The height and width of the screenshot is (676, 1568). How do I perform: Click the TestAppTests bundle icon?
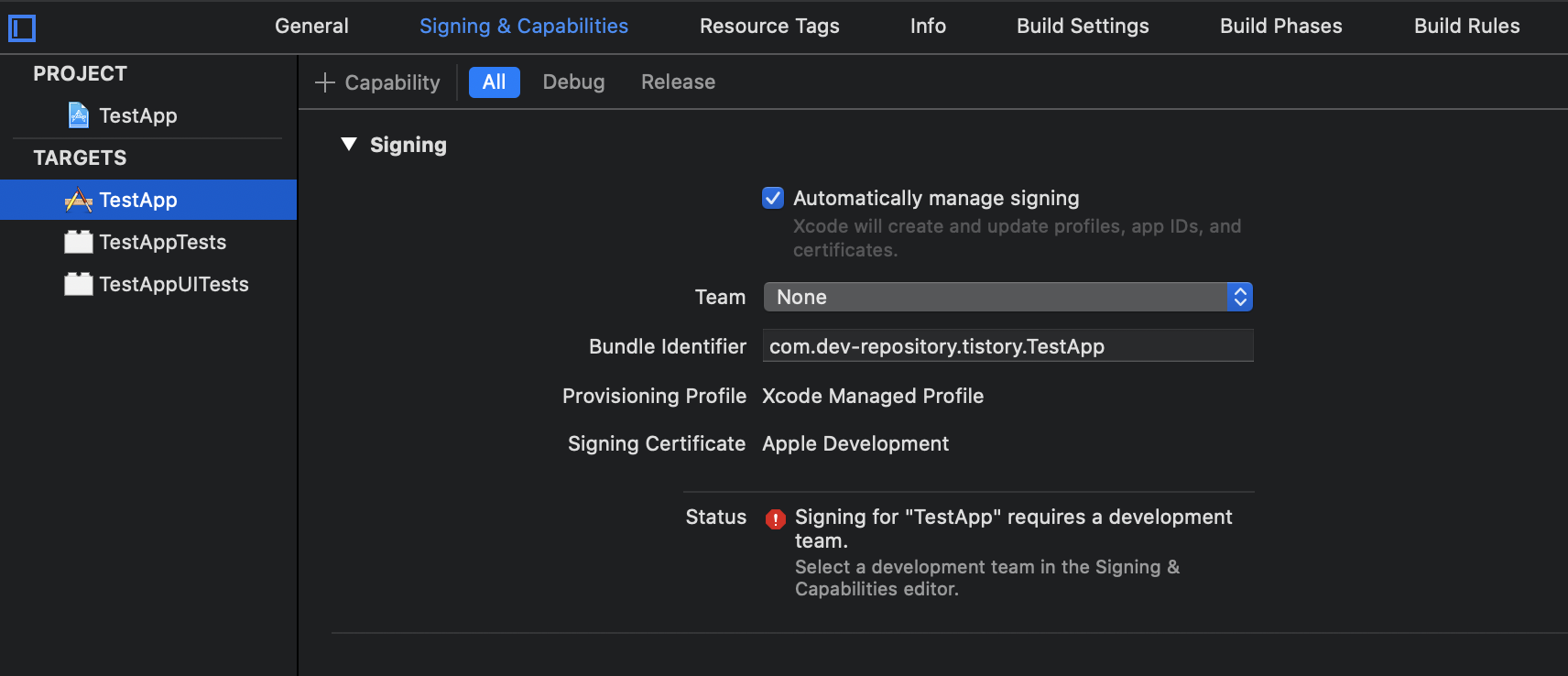tap(79, 242)
